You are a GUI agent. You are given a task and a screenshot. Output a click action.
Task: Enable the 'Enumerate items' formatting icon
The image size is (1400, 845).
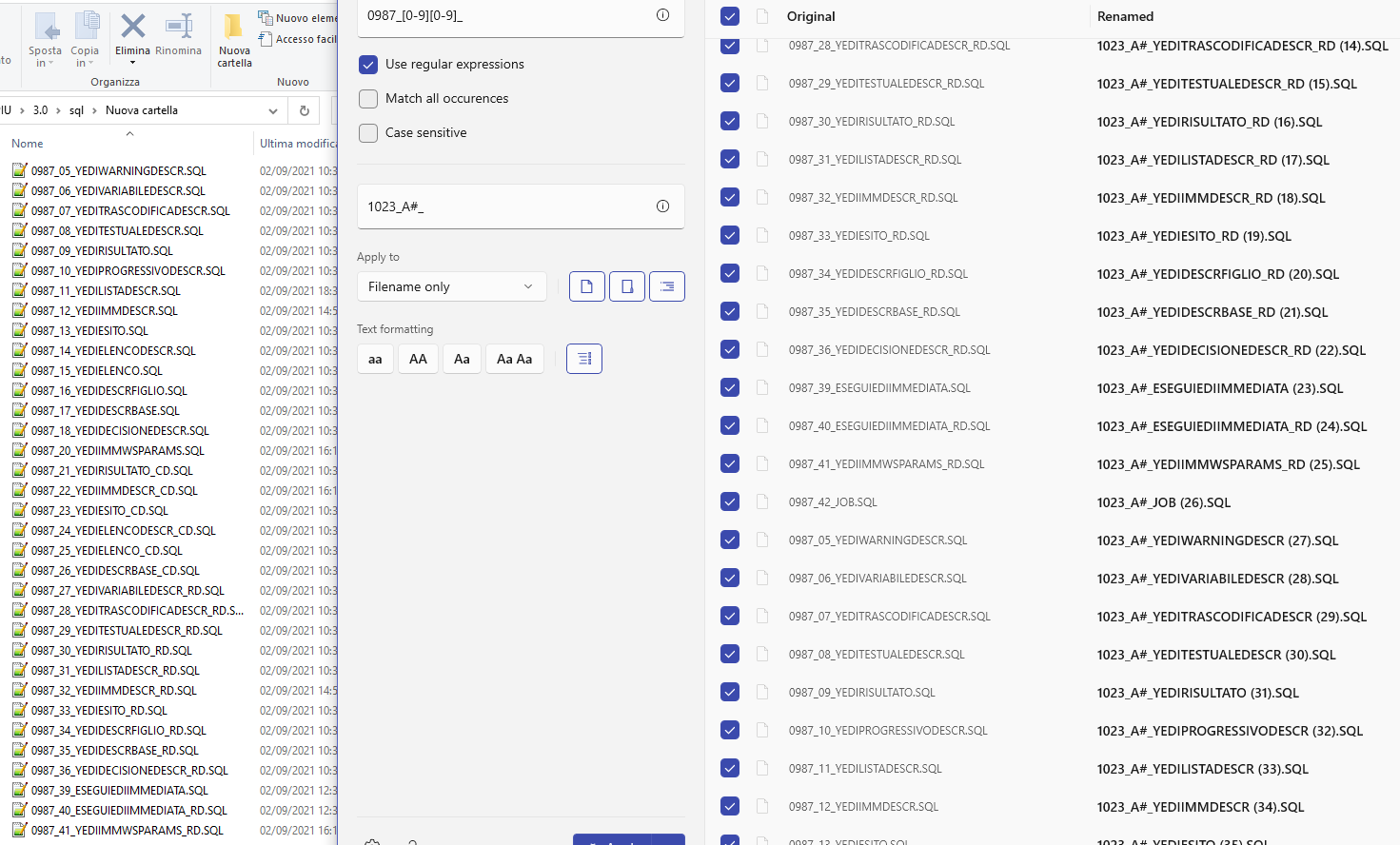tap(583, 359)
